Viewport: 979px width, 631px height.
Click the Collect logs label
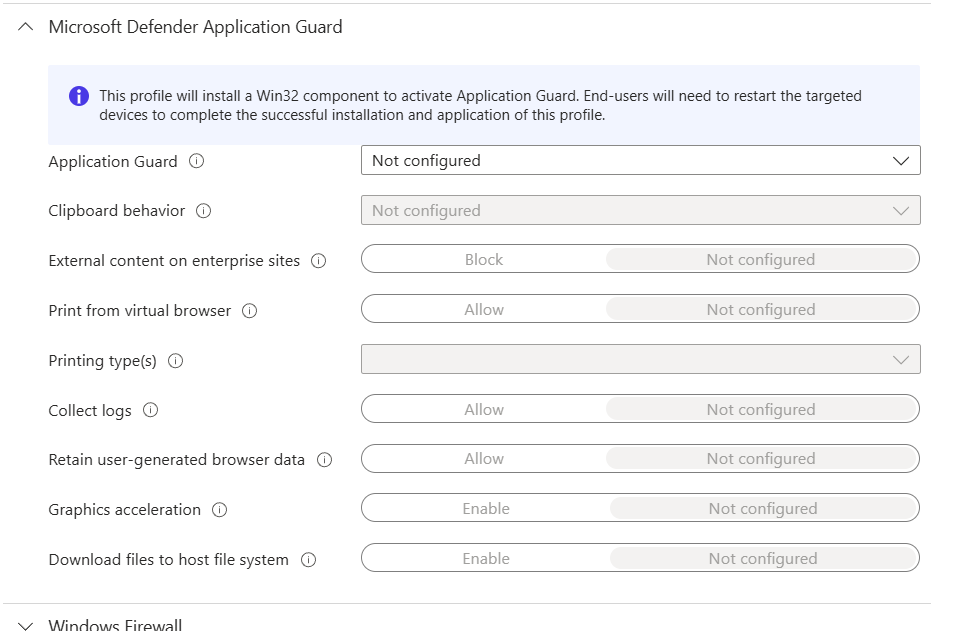click(x=90, y=411)
